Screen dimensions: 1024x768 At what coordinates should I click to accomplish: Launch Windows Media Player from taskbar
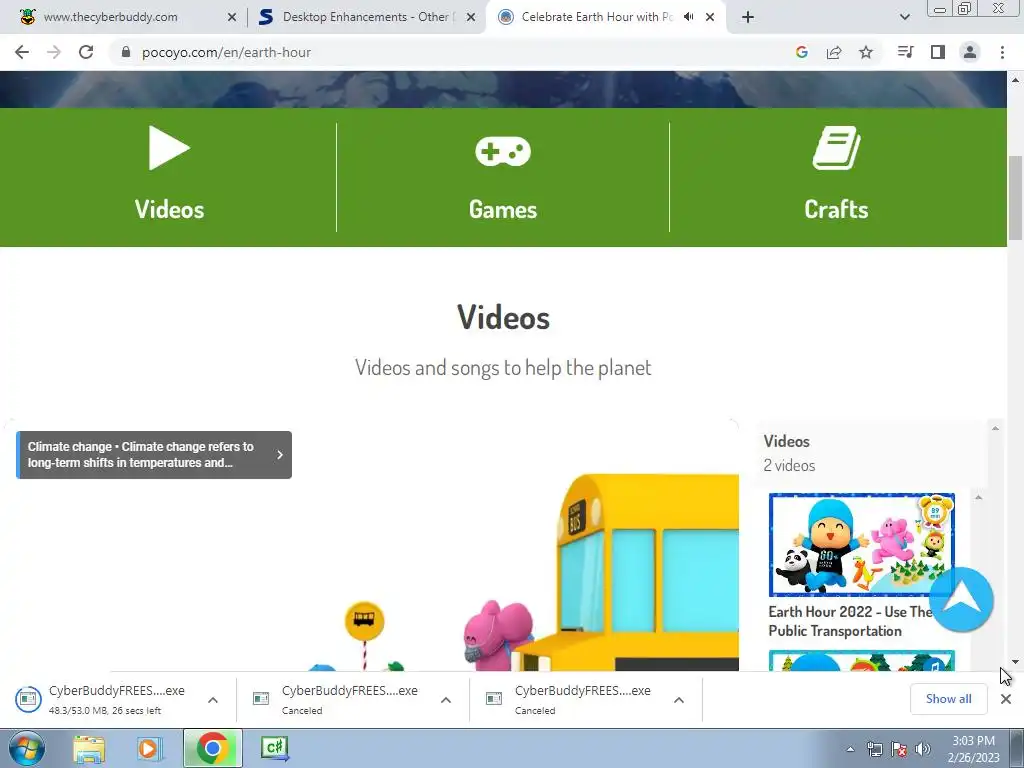[148, 748]
